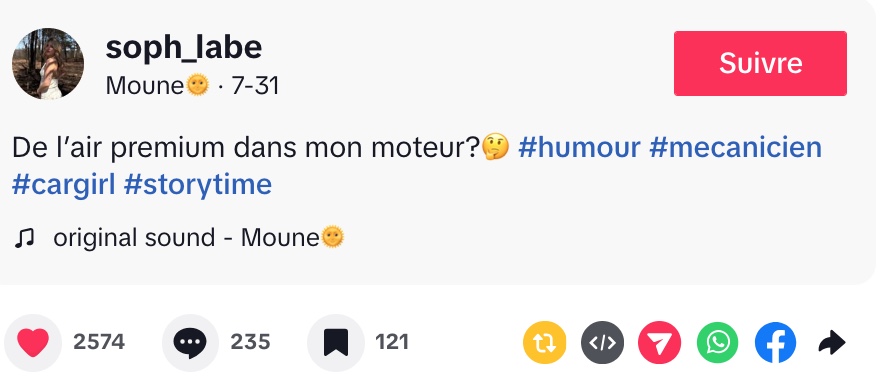Follow soph_labe with the Suivre button

tap(760, 64)
